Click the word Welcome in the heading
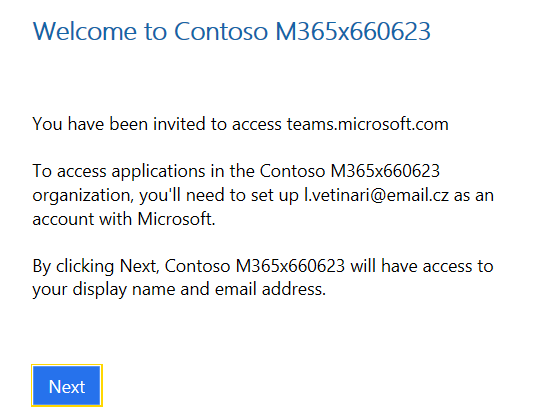543x420 pixels. 85,32
